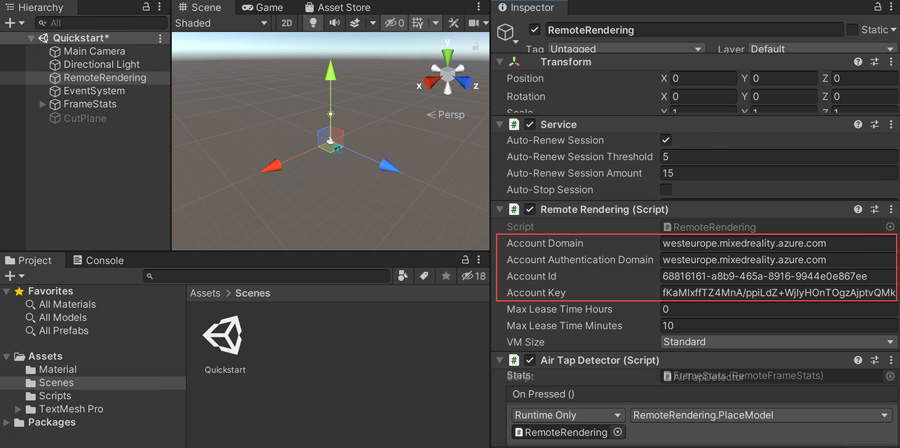Toggle the Static checkbox for RemoteRendering
This screenshot has width=900, height=448.
point(852,30)
